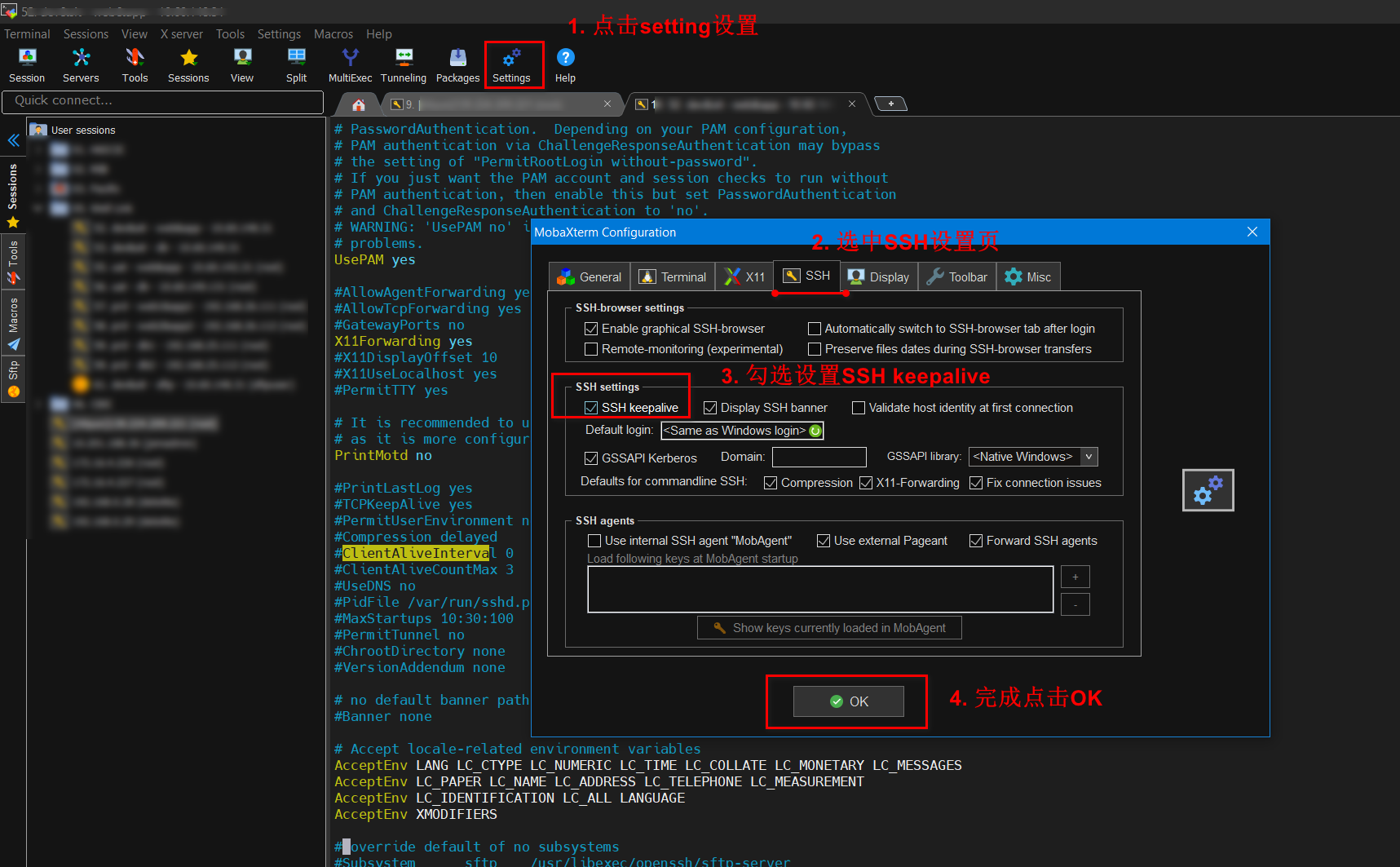Toggle Display SSH banner checkbox
The image size is (1400, 867).
[x=710, y=408]
